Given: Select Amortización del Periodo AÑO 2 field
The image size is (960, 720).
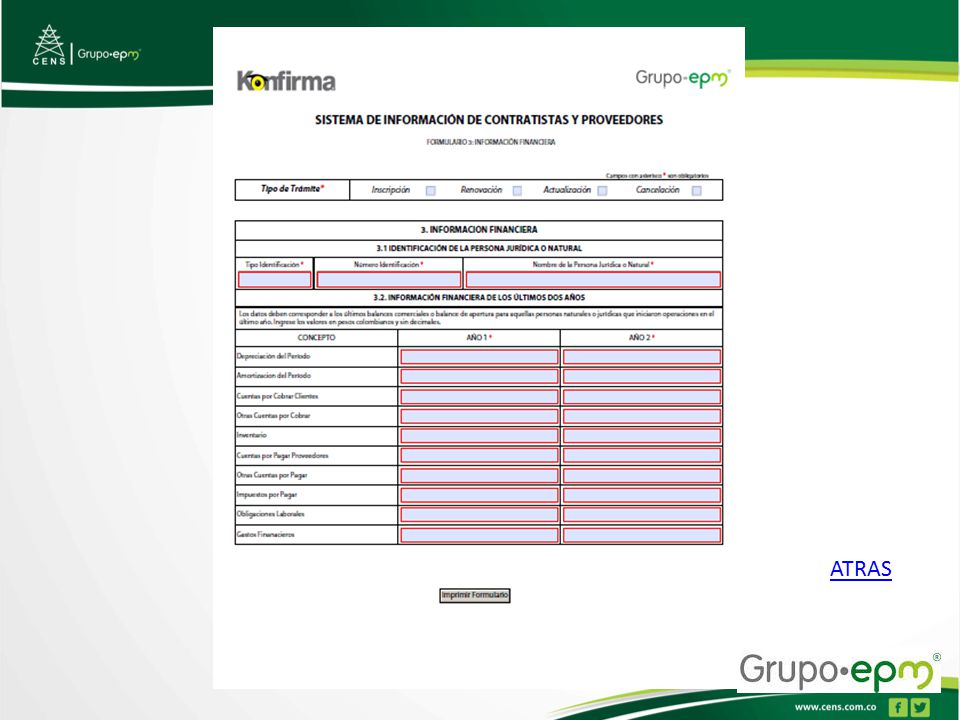Looking at the screenshot, I should (642, 377).
